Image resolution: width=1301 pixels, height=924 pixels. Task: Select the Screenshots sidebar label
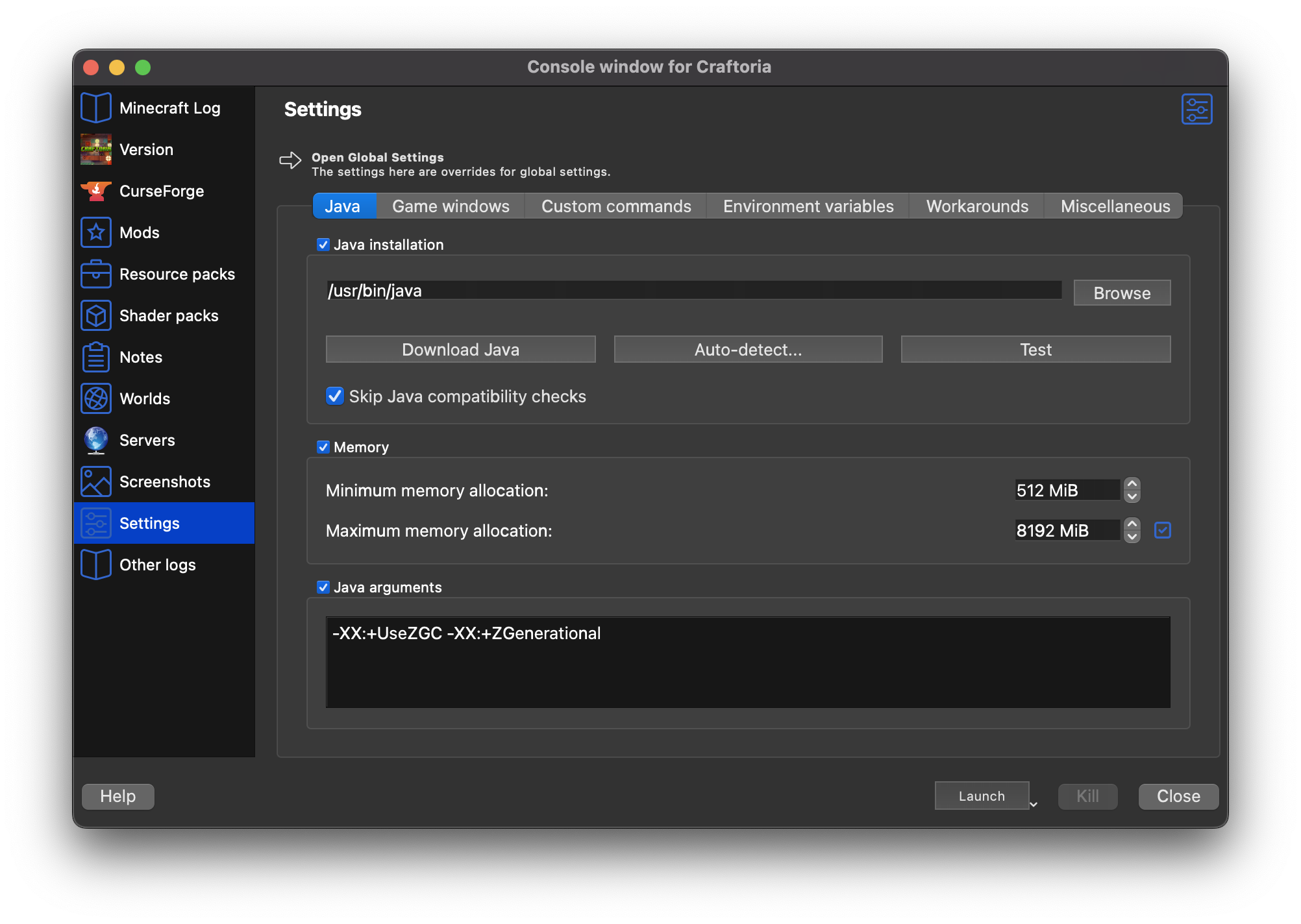click(x=165, y=481)
